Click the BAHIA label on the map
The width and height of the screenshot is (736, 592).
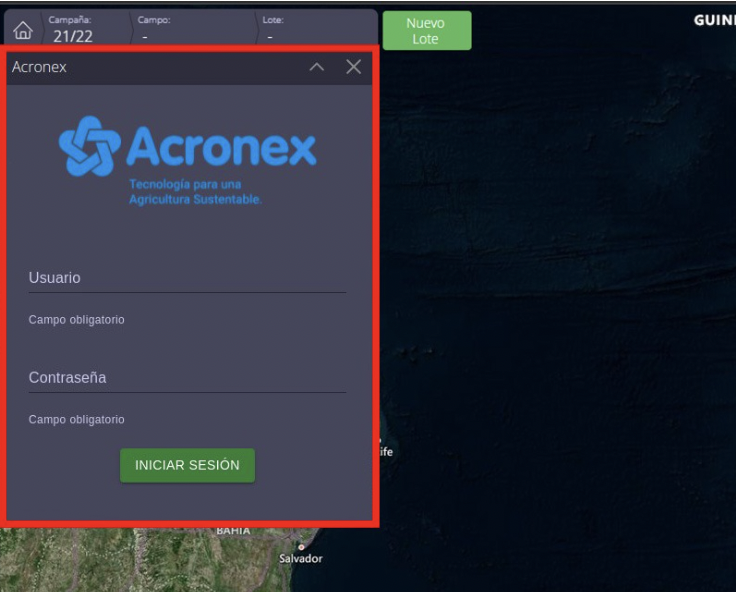233,530
